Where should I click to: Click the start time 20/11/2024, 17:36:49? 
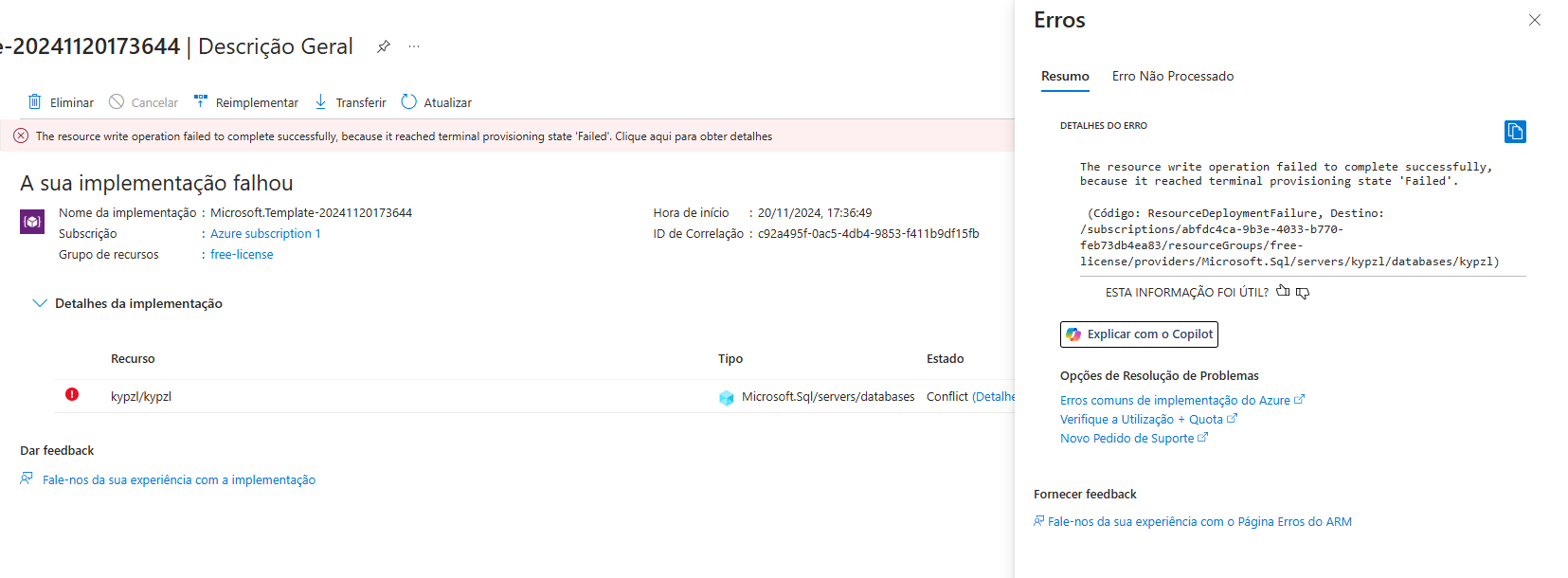point(815,213)
